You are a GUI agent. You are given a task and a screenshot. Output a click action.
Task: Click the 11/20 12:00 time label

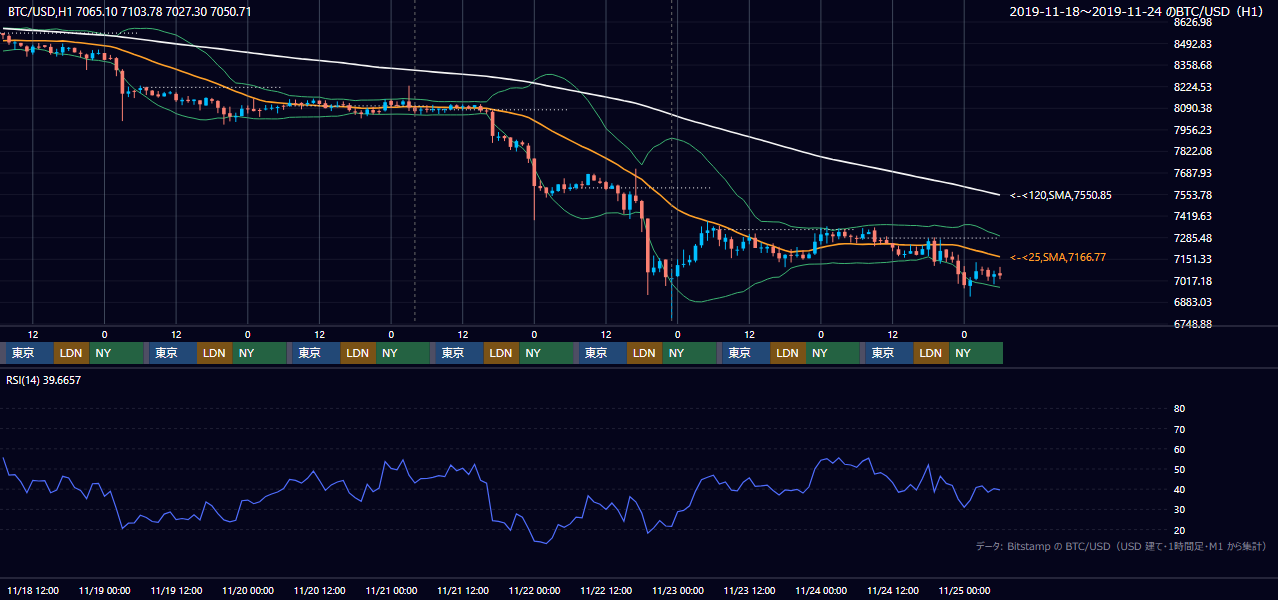click(x=320, y=590)
